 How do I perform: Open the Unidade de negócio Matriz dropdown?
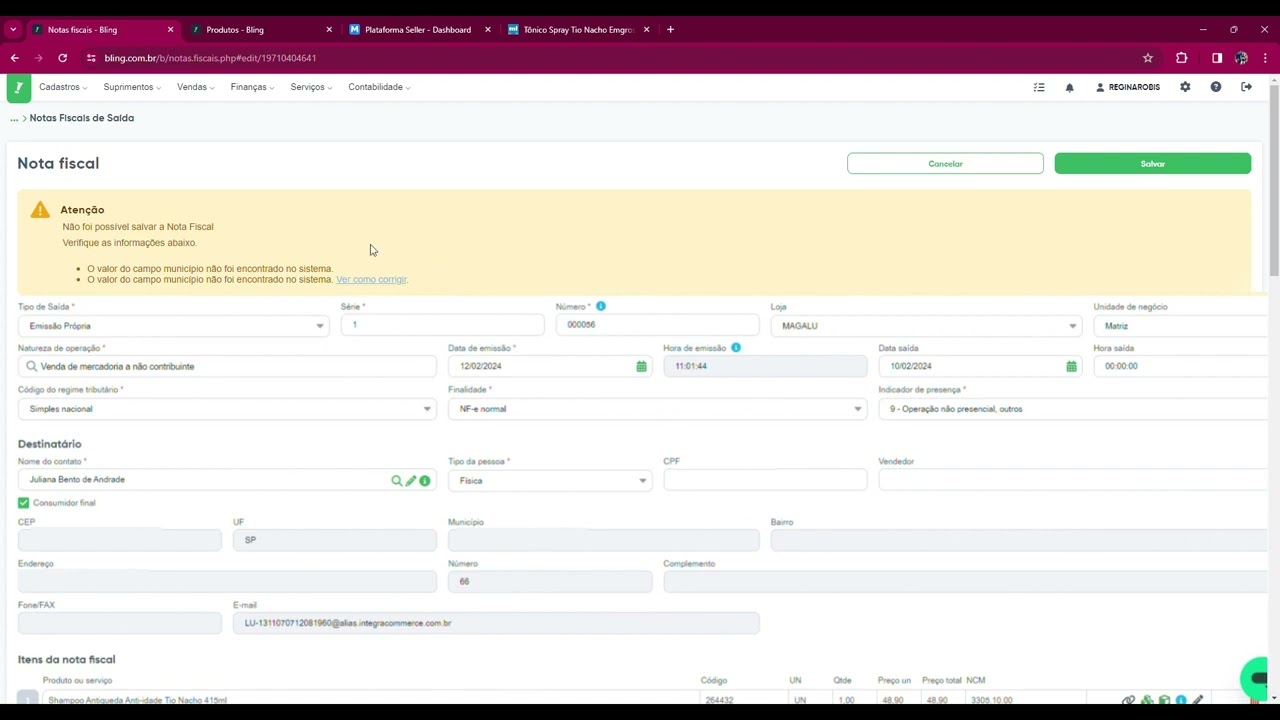(x=1180, y=326)
